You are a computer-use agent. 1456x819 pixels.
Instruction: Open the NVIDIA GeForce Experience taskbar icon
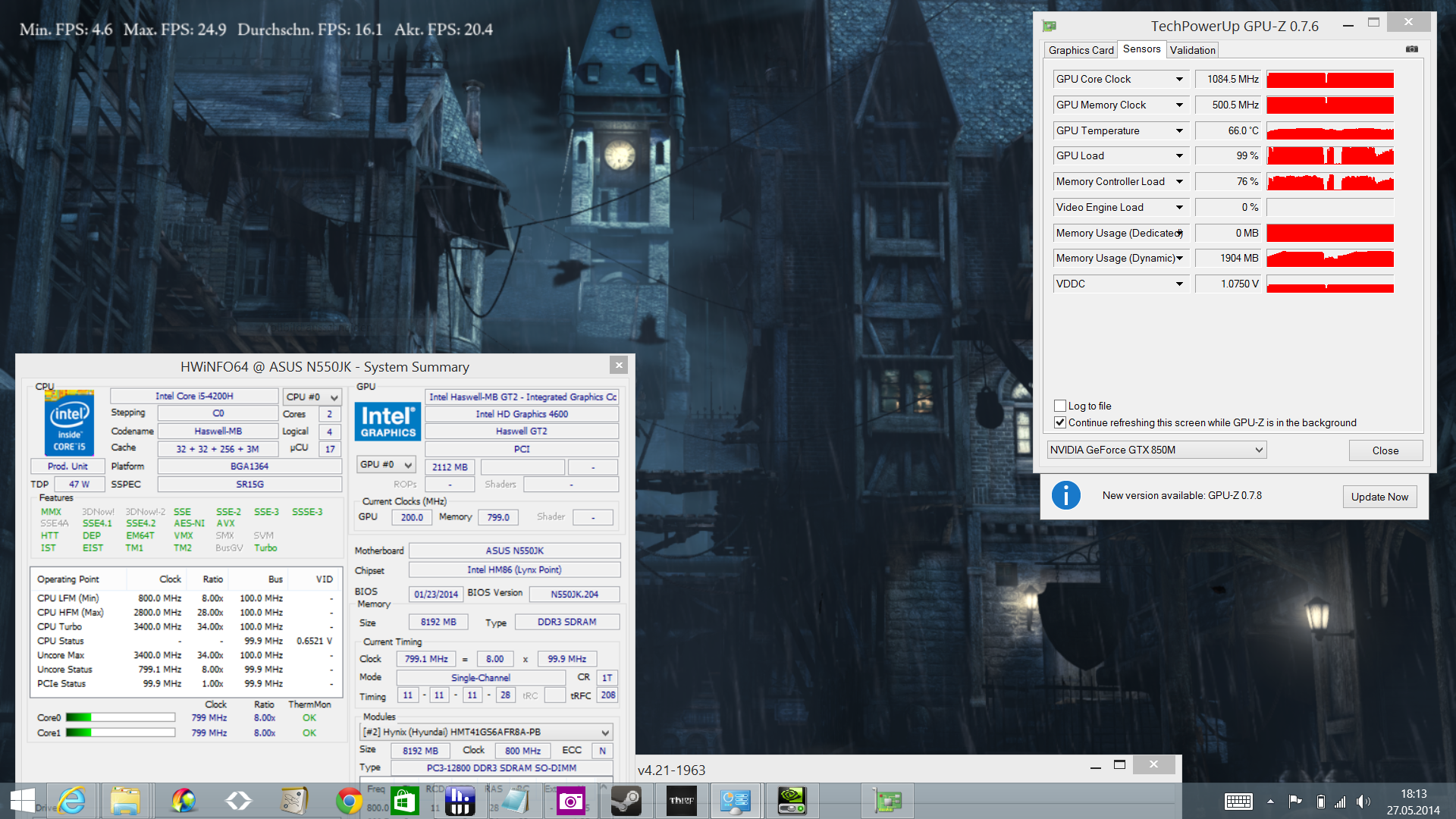[x=792, y=801]
